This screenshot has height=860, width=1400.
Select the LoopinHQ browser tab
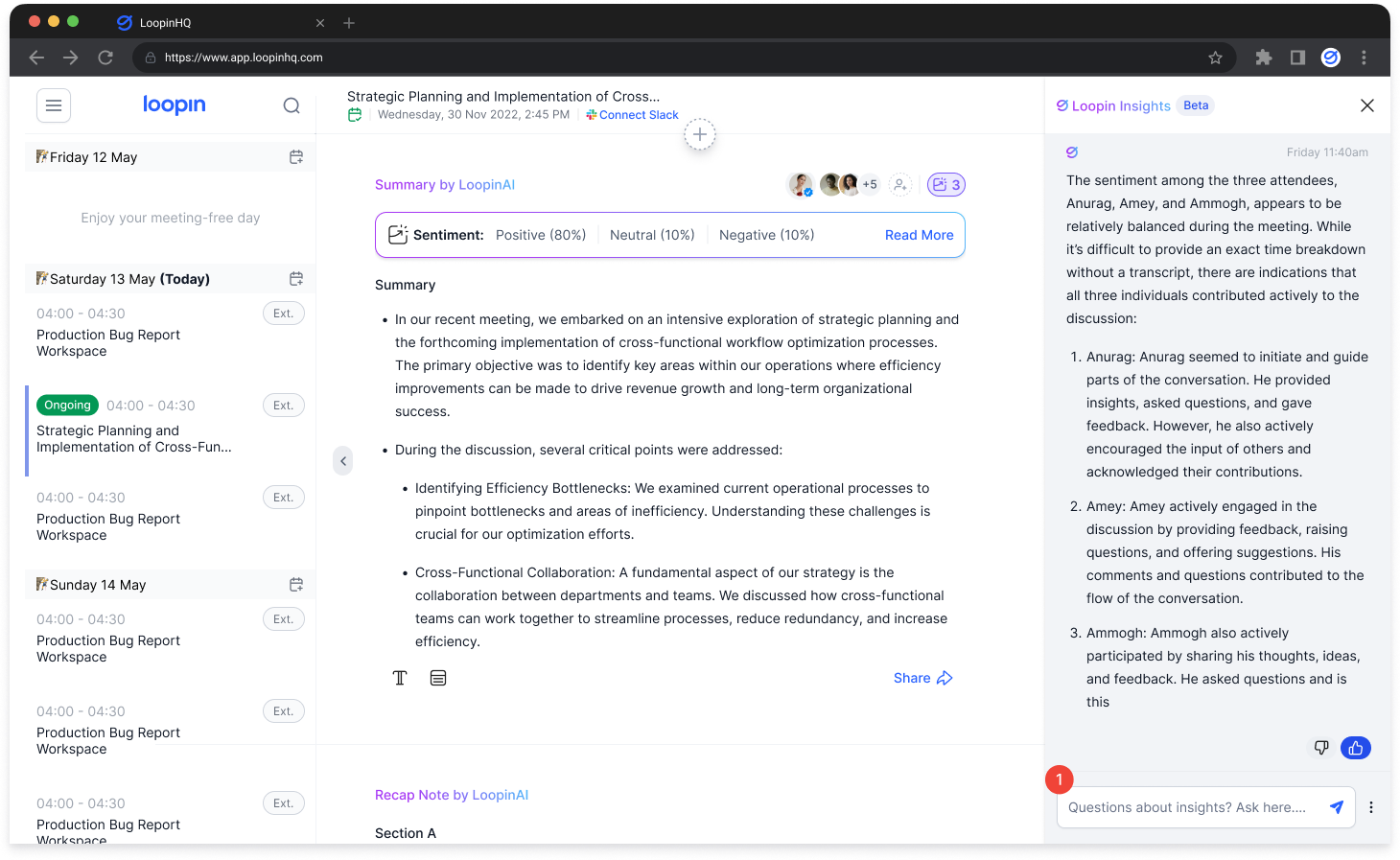[x=221, y=23]
